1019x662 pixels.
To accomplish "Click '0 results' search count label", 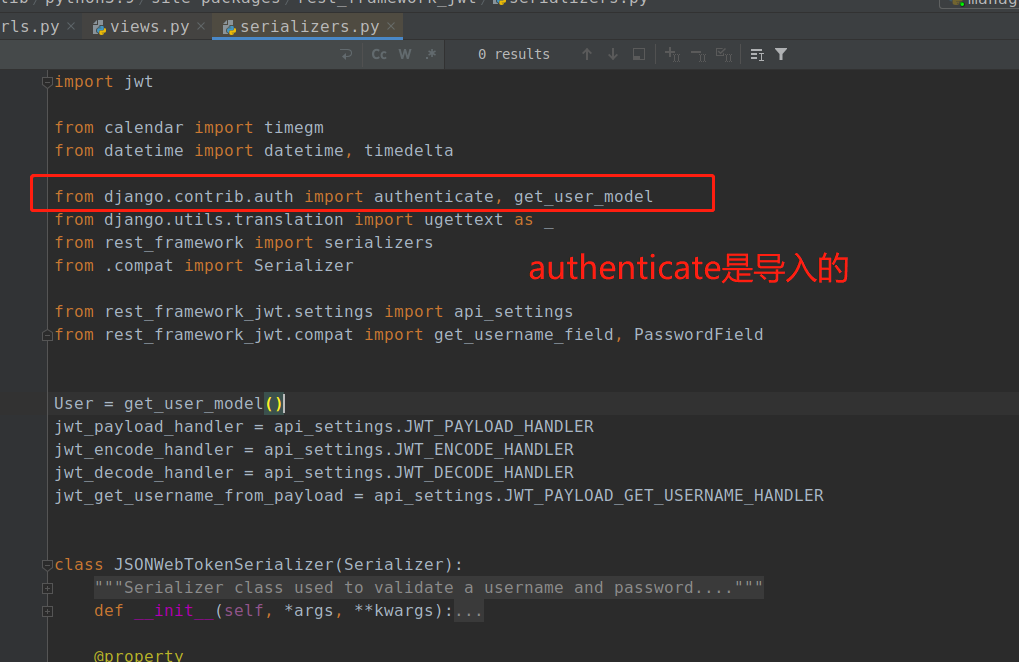I will tap(513, 55).
